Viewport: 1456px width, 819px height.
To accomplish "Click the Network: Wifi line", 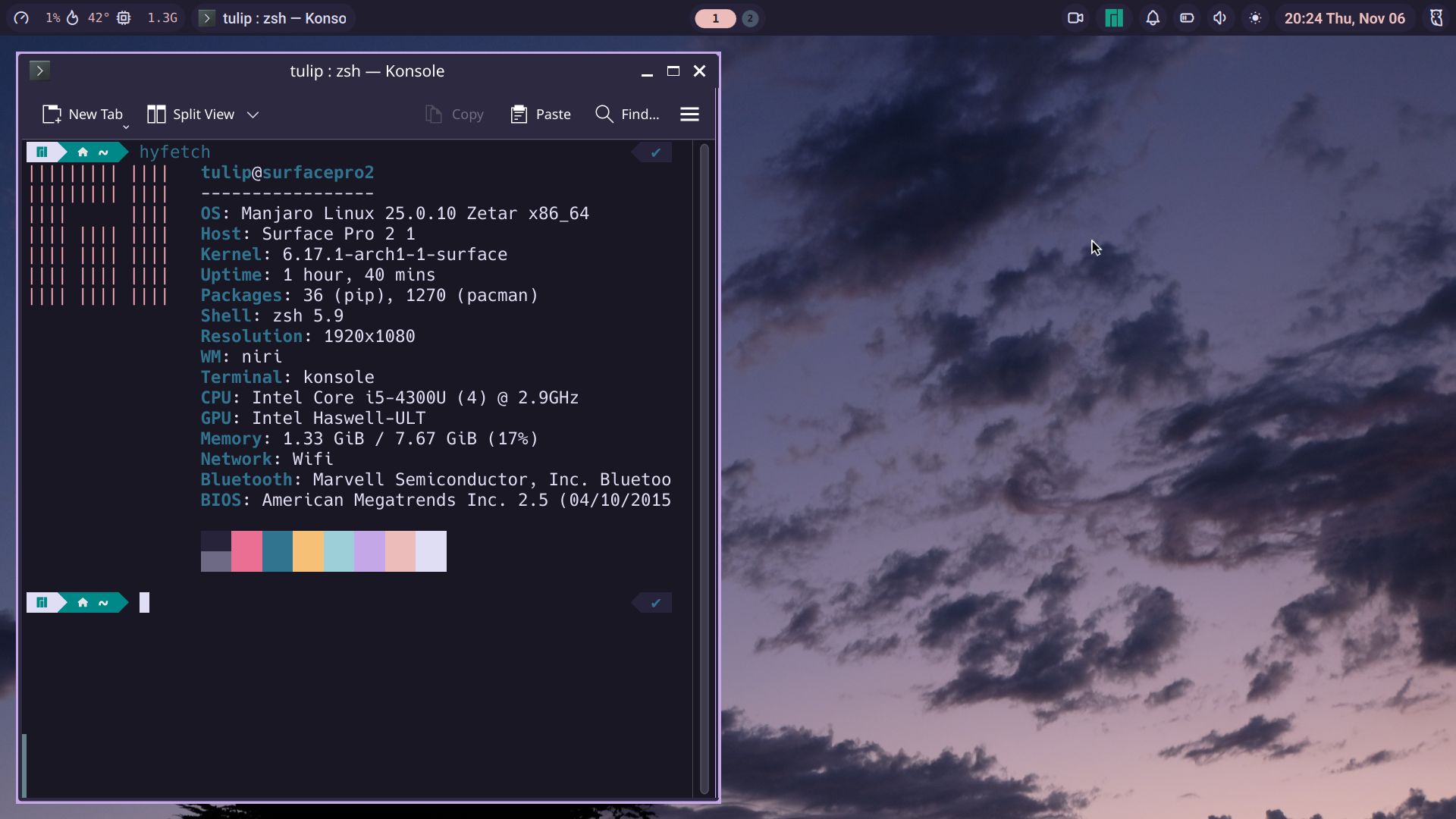I will (267, 460).
